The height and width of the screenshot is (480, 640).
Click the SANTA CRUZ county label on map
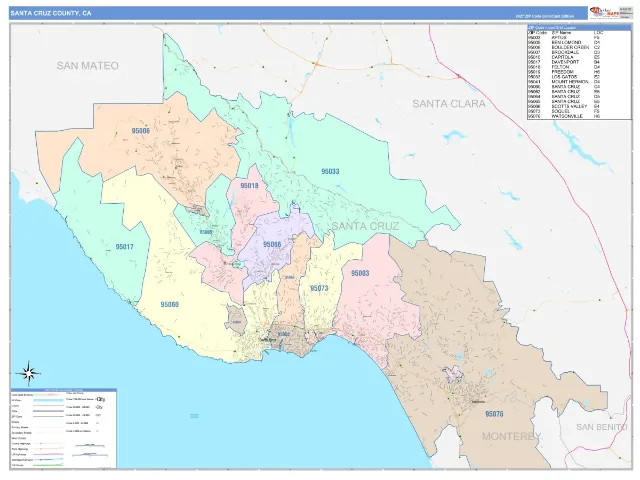[365, 226]
